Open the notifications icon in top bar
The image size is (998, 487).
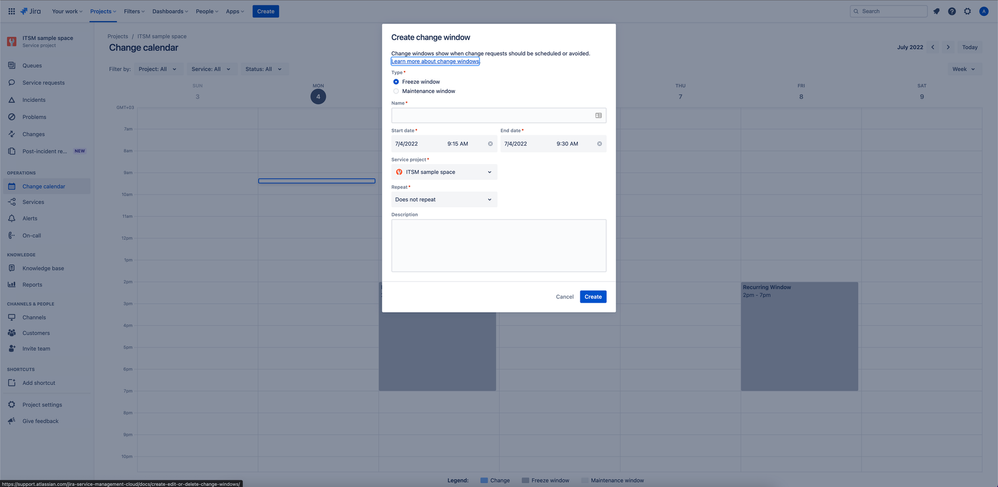pyautogui.click(x=936, y=11)
